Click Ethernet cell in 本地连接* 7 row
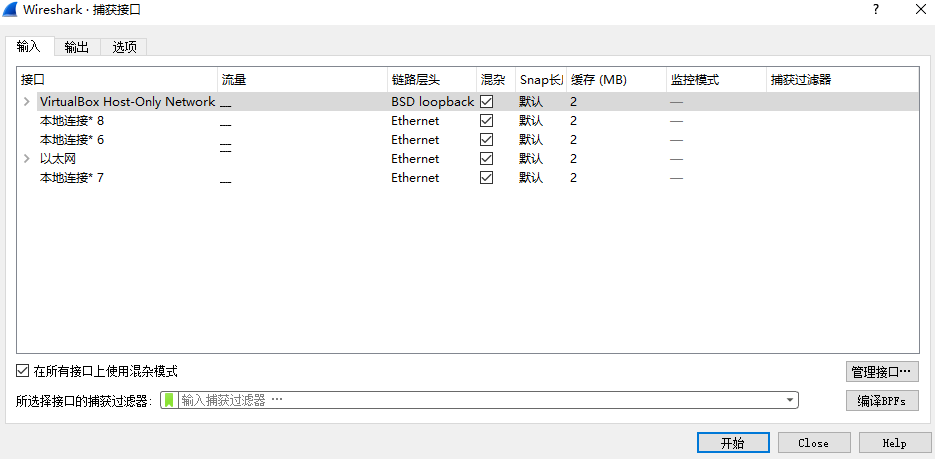935x459 pixels. (x=415, y=178)
